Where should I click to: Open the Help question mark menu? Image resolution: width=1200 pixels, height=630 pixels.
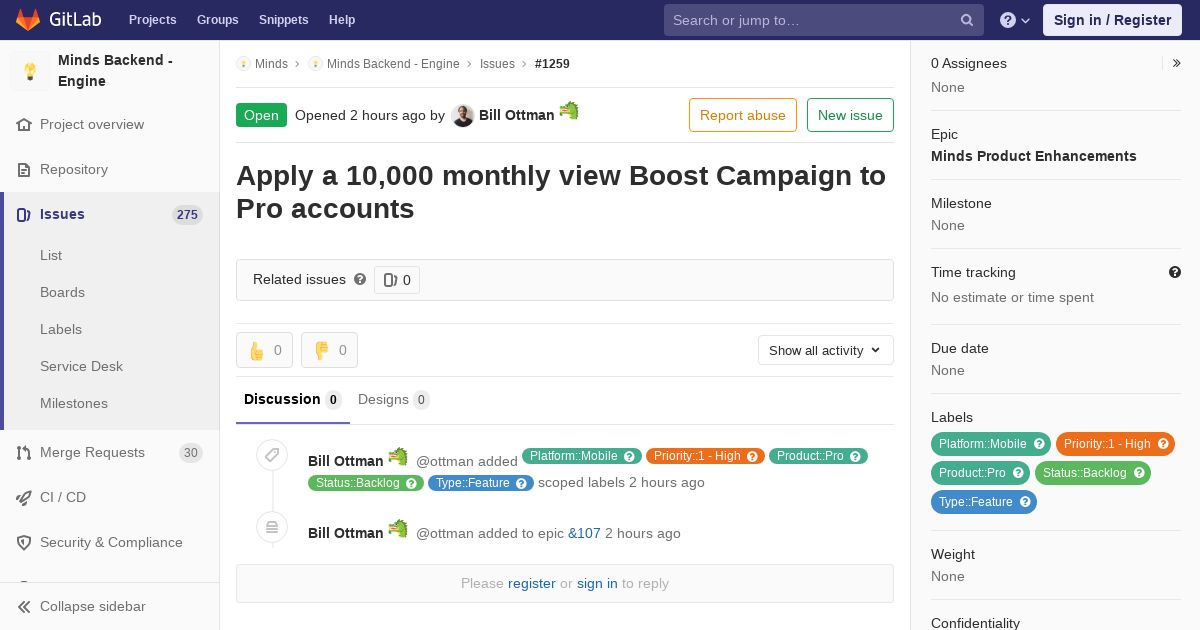(x=1015, y=20)
